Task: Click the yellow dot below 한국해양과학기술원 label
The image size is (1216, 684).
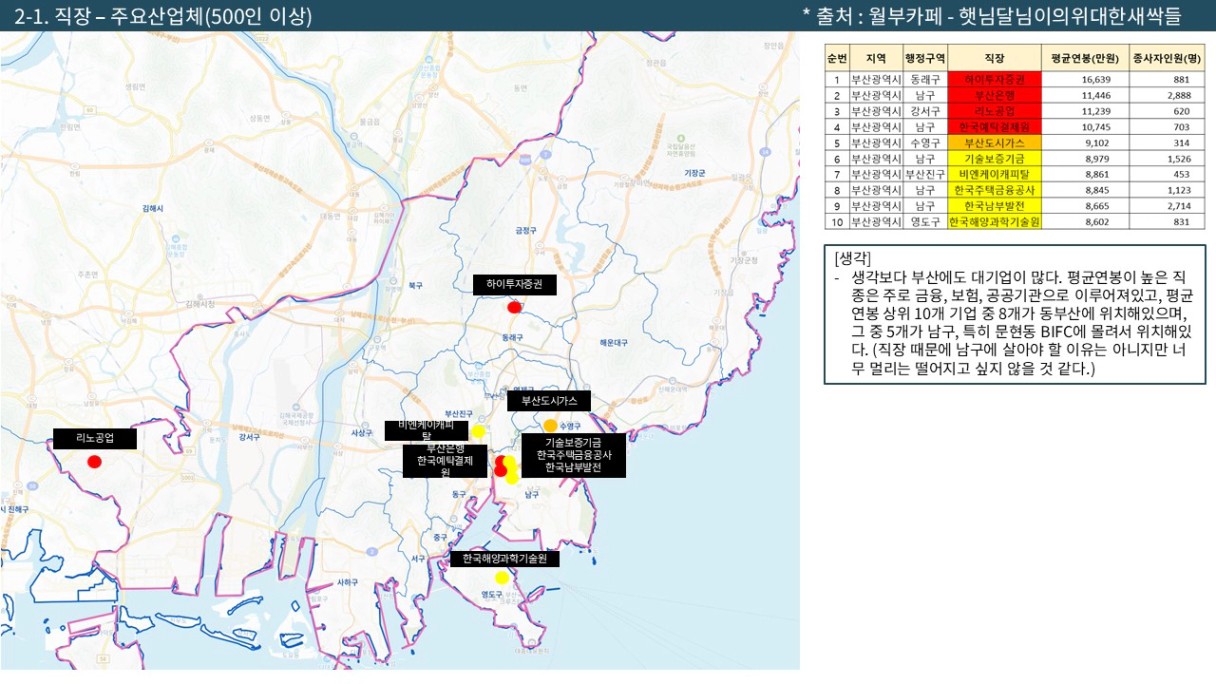Action: (x=502, y=577)
